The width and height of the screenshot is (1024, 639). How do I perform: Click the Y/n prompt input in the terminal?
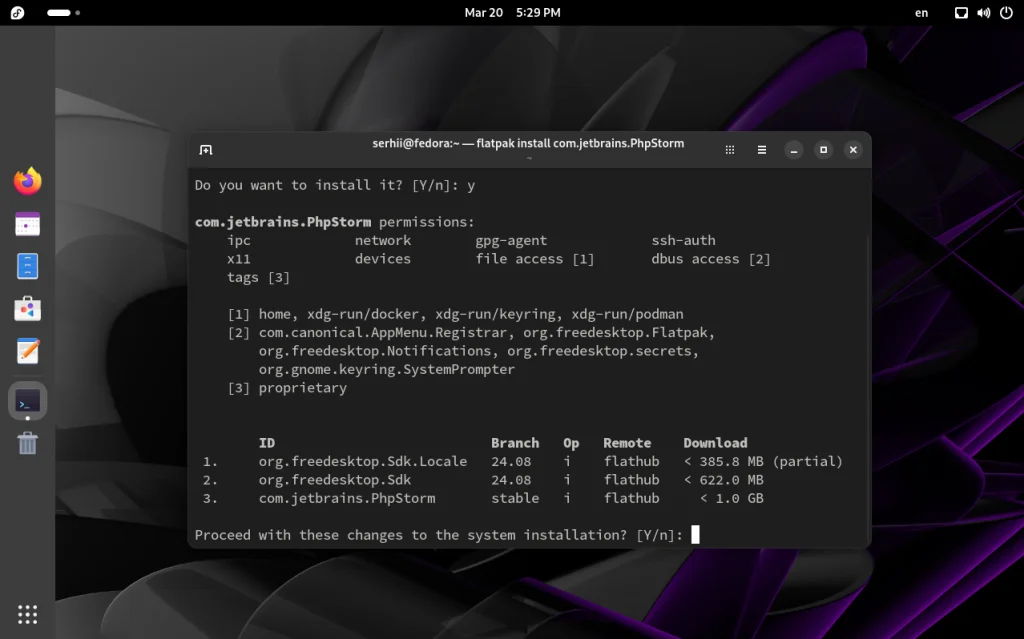coord(694,534)
